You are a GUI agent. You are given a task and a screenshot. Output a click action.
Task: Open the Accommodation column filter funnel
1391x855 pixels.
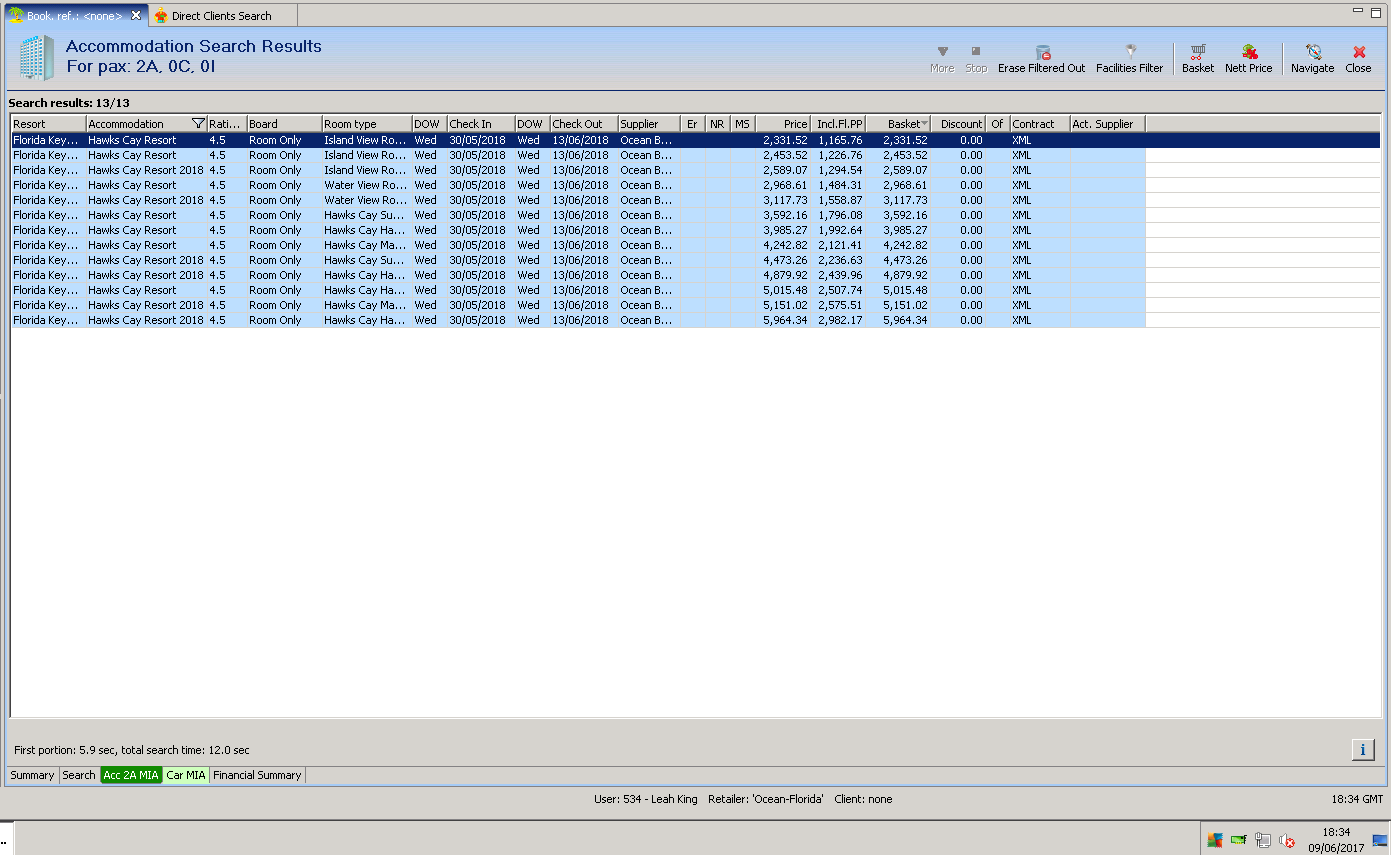point(198,124)
